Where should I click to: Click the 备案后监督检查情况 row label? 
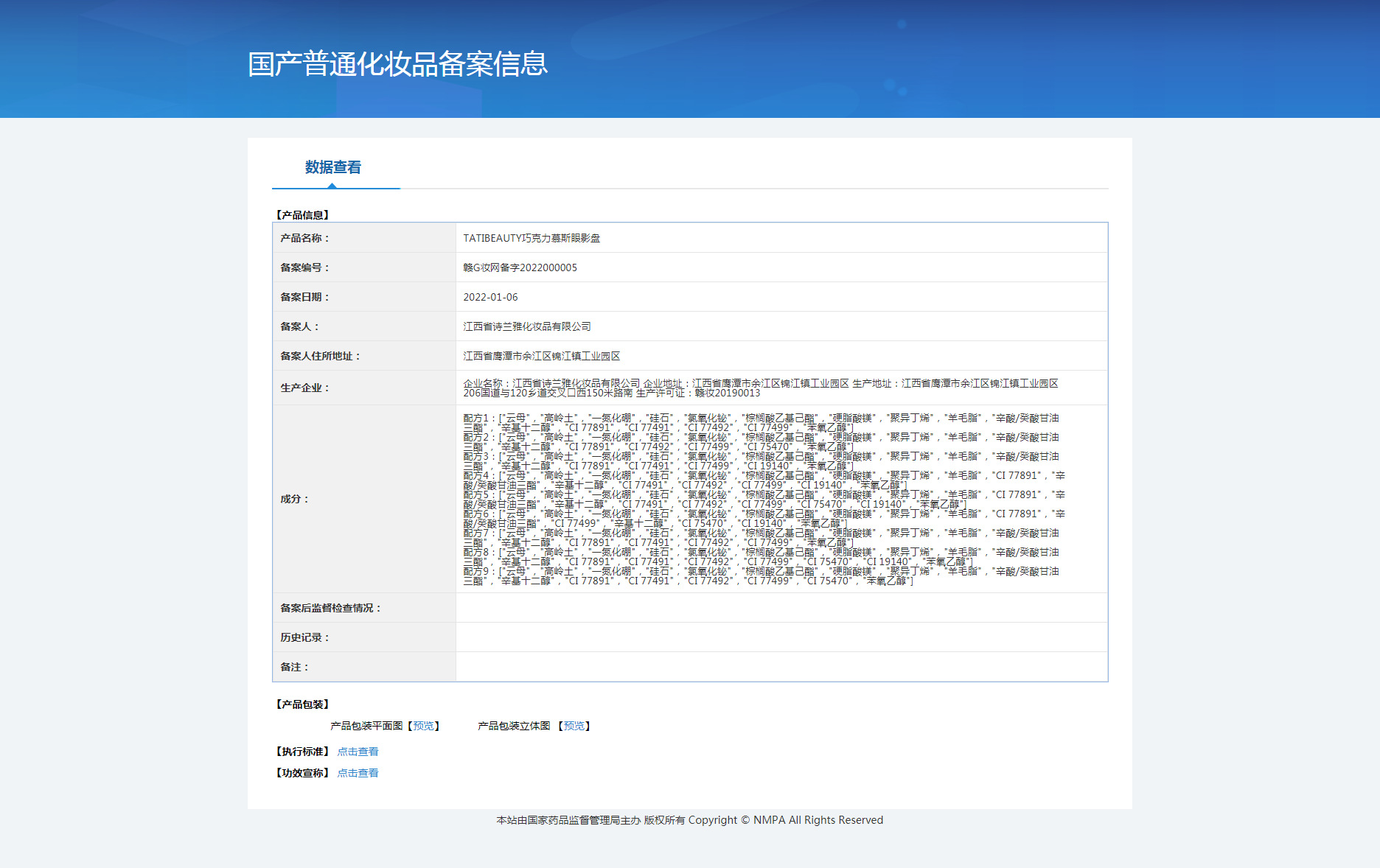331,608
